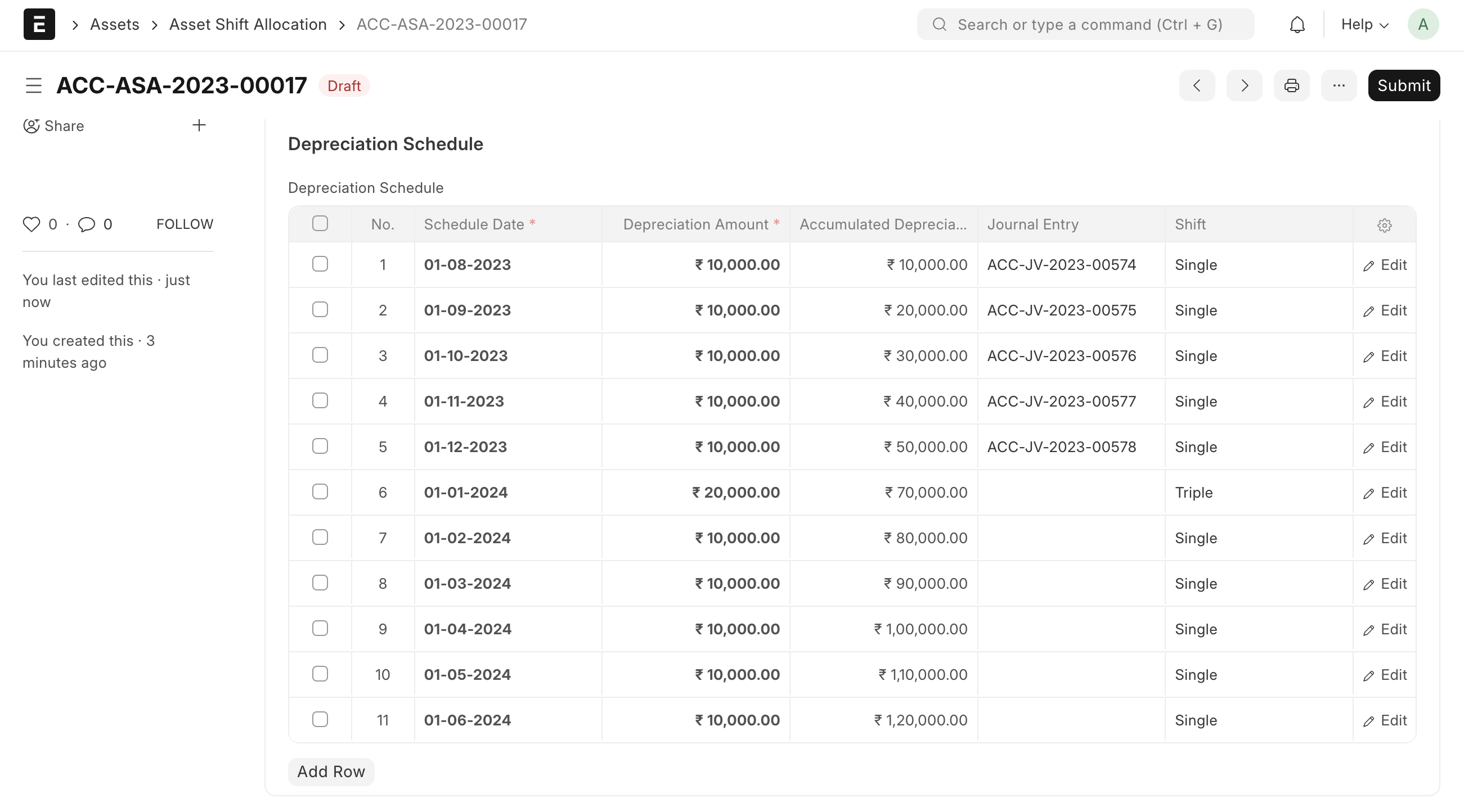The image size is (1464, 812).
Task: Tick the checkbox for row 6
Action: pyautogui.click(x=320, y=491)
